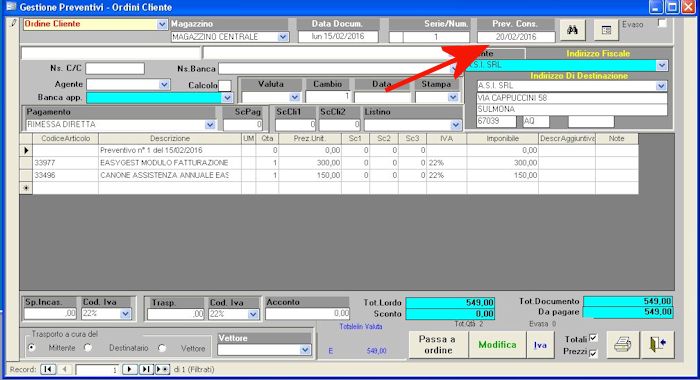
Task: Click the Modifica button
Action: [497, 344]
